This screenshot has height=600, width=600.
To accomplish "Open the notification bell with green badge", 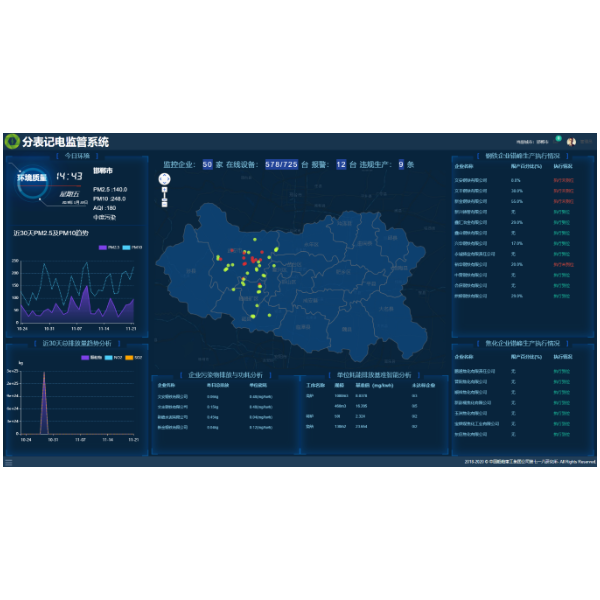I will click(x=558, y=140).
